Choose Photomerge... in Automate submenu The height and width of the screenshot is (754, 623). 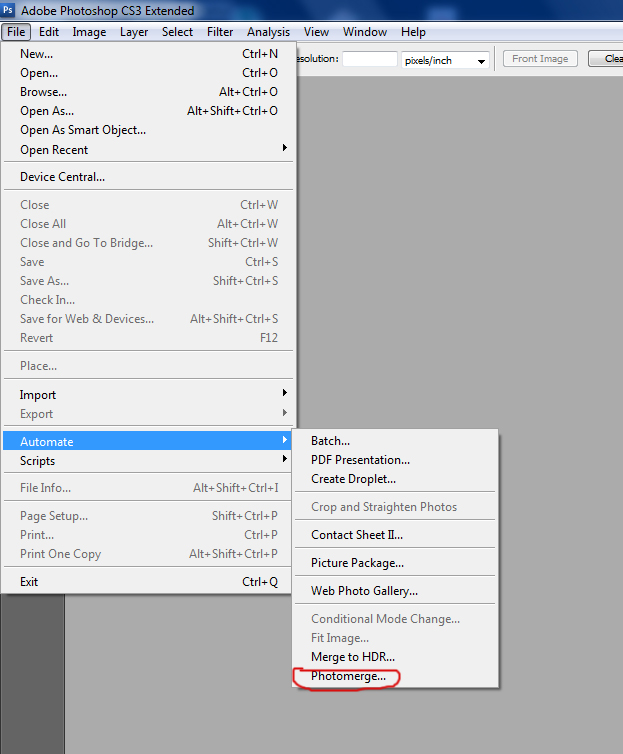point(395,676)
